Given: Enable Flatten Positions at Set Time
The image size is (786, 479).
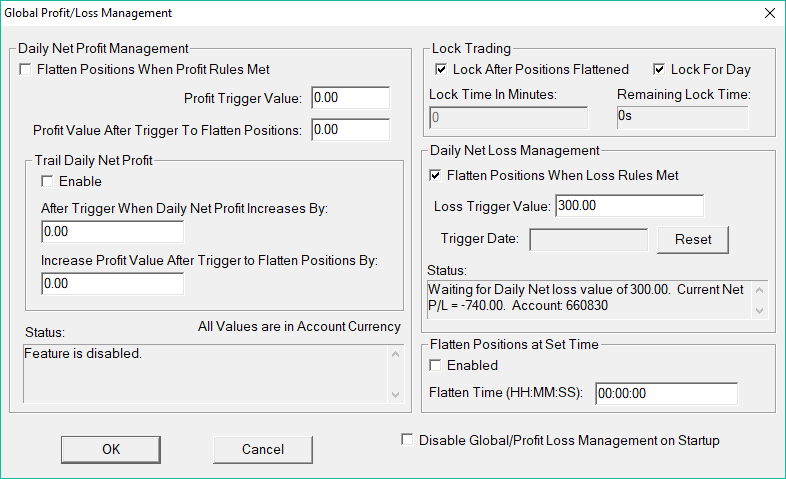Looking at the screenshot, I should [435, 366].
